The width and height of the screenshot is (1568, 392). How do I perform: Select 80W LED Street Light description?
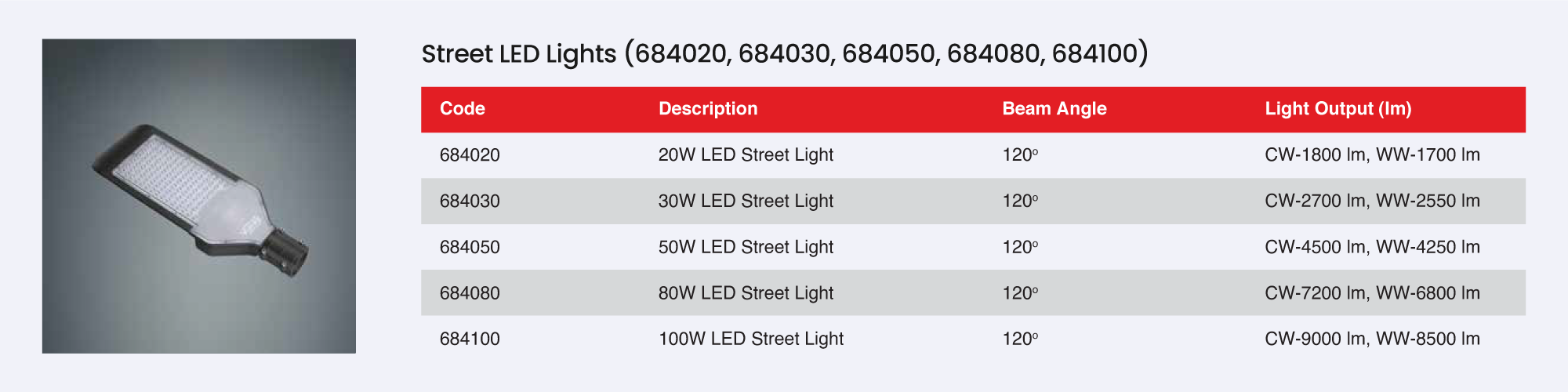coord(746,293)
